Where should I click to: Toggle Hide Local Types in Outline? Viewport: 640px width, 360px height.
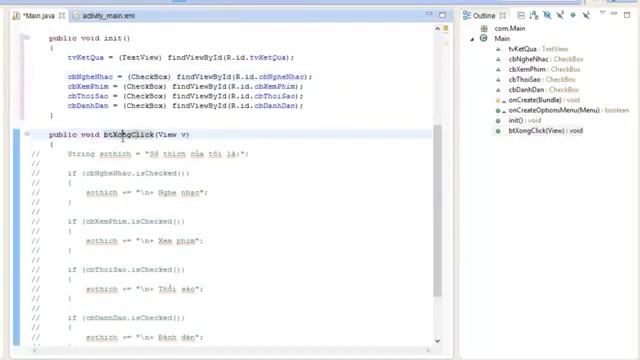[586, 16]
